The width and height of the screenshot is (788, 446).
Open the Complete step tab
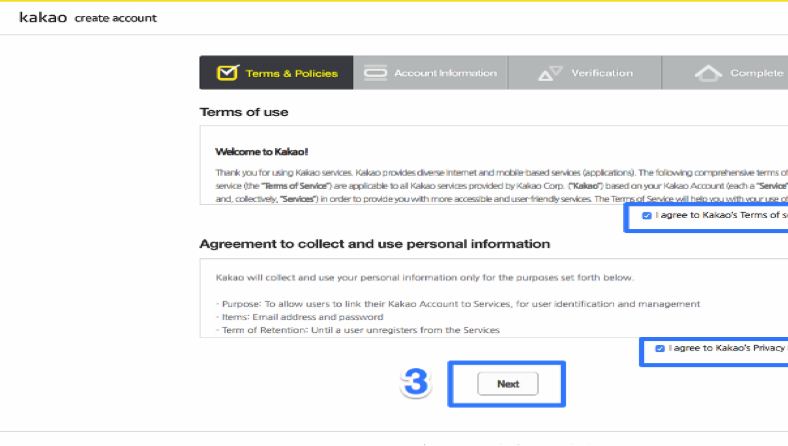pos(725,73)
